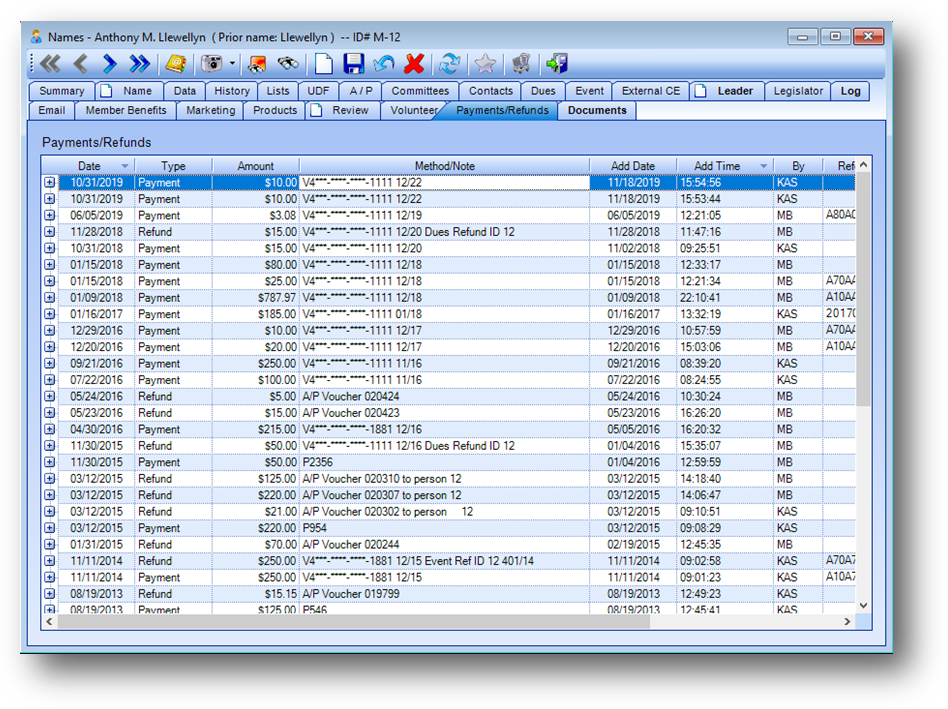Switch to the Email tab
948x709 pixels.
coord(51,110)
